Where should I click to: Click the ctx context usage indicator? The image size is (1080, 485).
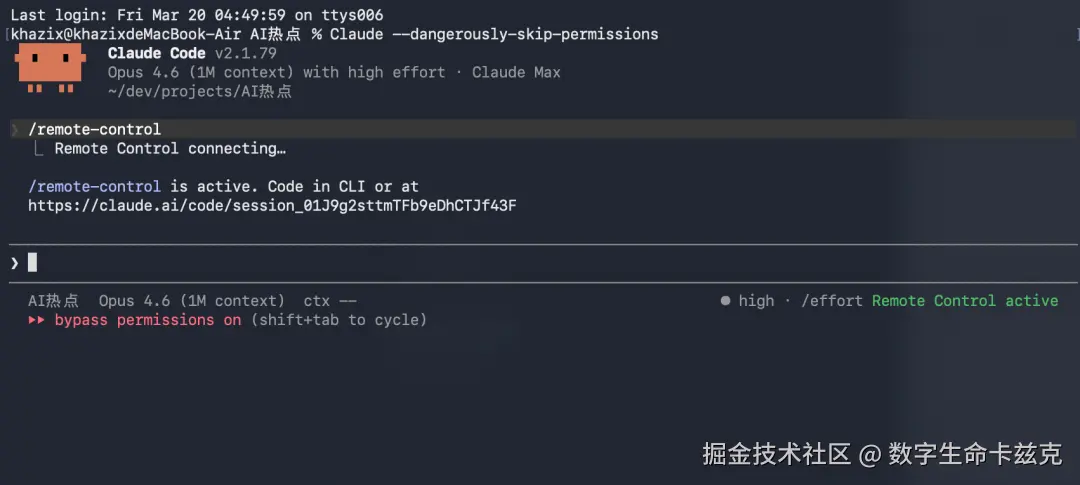coord(330,301)
